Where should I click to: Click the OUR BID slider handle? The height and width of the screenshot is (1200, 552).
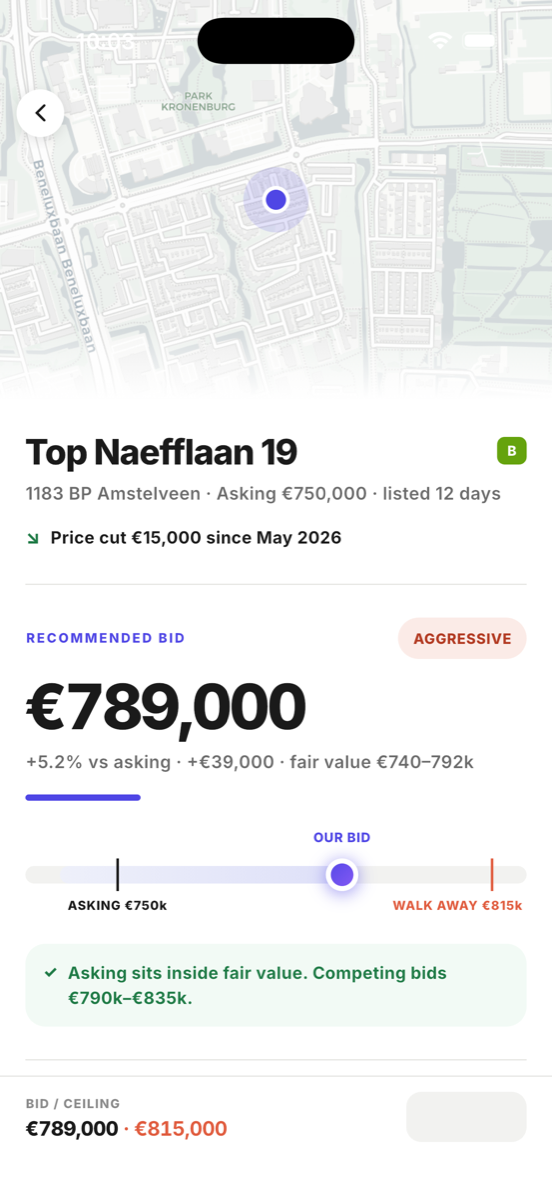click(x=342, y=875)
